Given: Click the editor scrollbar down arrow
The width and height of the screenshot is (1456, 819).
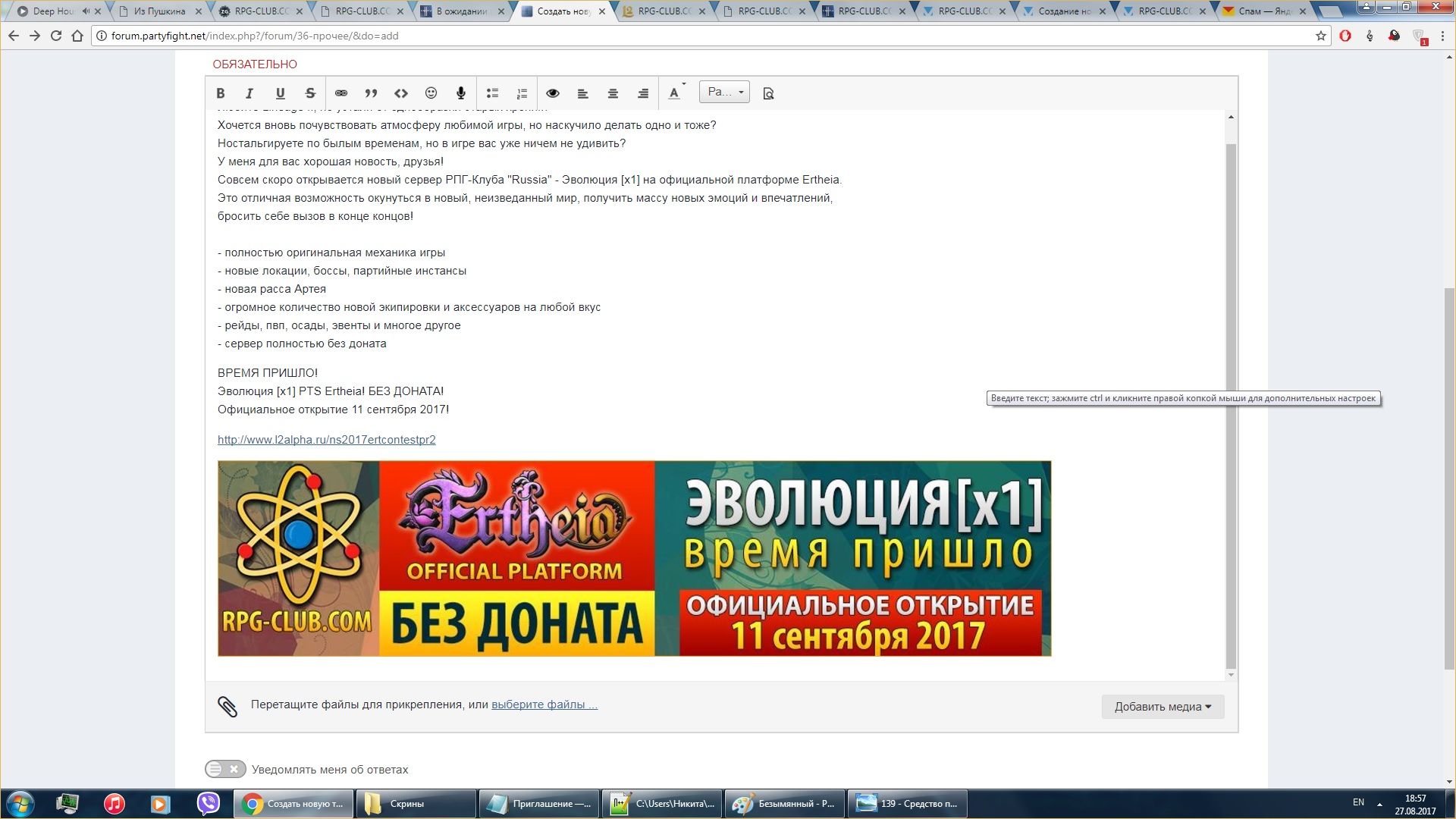Looking at the screenshot, I should 1231,675.
